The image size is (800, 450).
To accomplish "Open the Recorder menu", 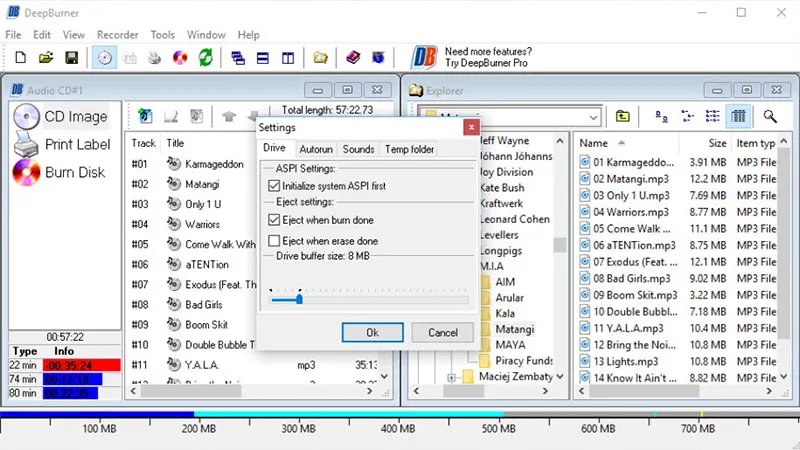I will 117,35.
